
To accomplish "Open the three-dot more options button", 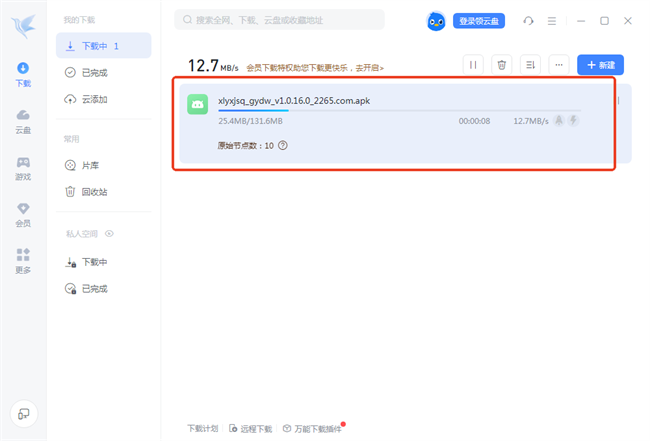I will (x=559, y=65).
